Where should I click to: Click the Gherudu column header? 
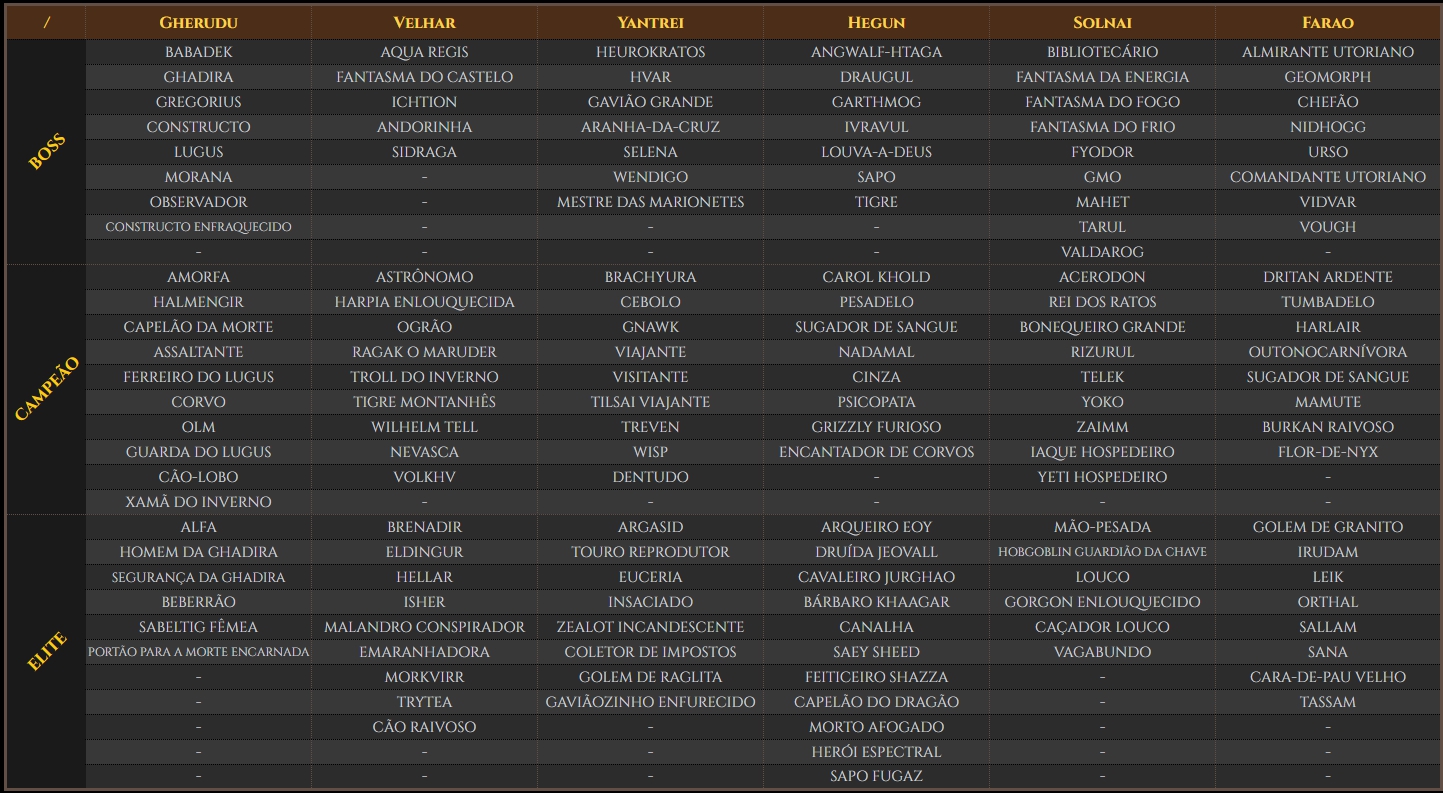(198, 22)
